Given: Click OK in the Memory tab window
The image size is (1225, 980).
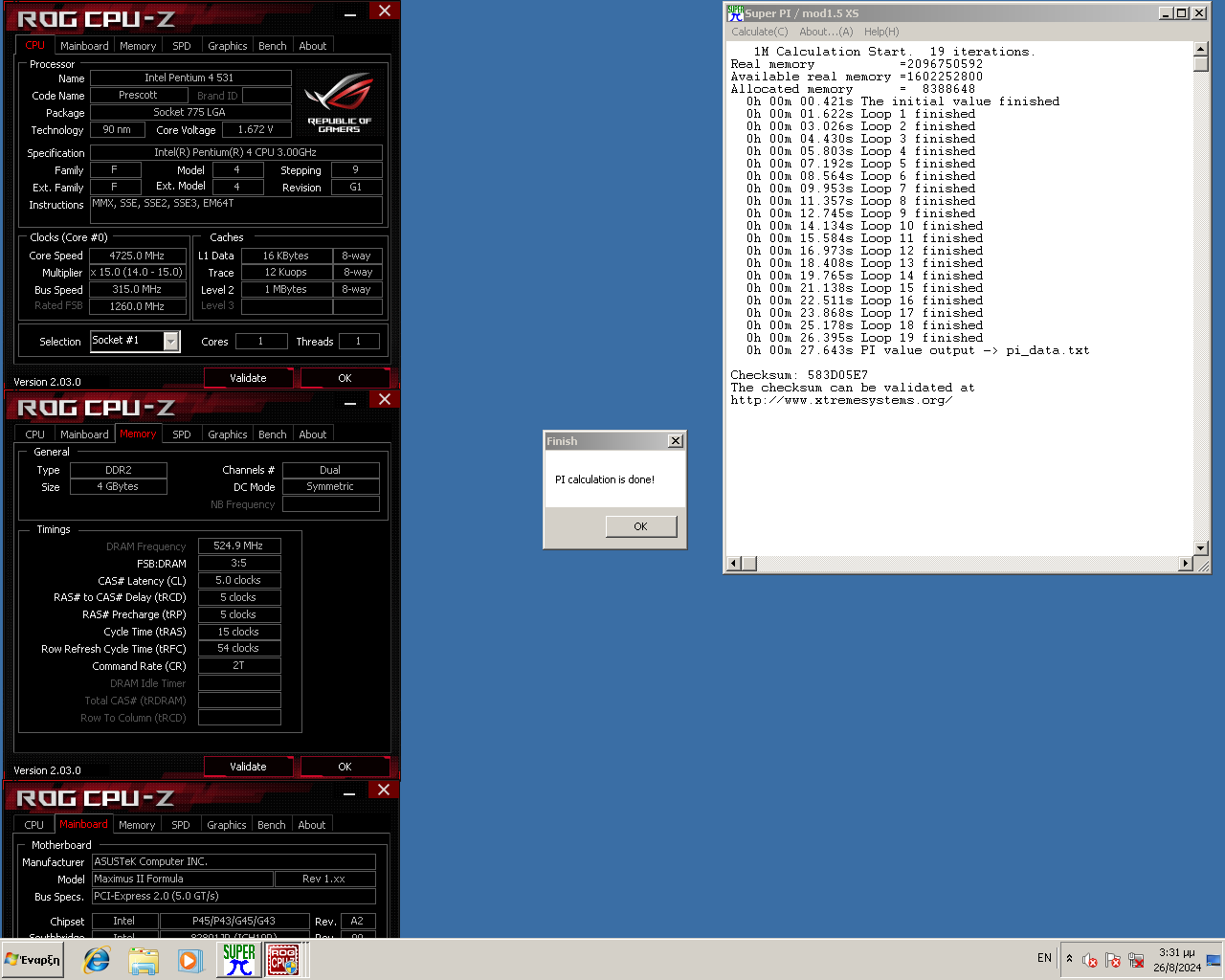Looking at the screenshot, I should (345, 767).
